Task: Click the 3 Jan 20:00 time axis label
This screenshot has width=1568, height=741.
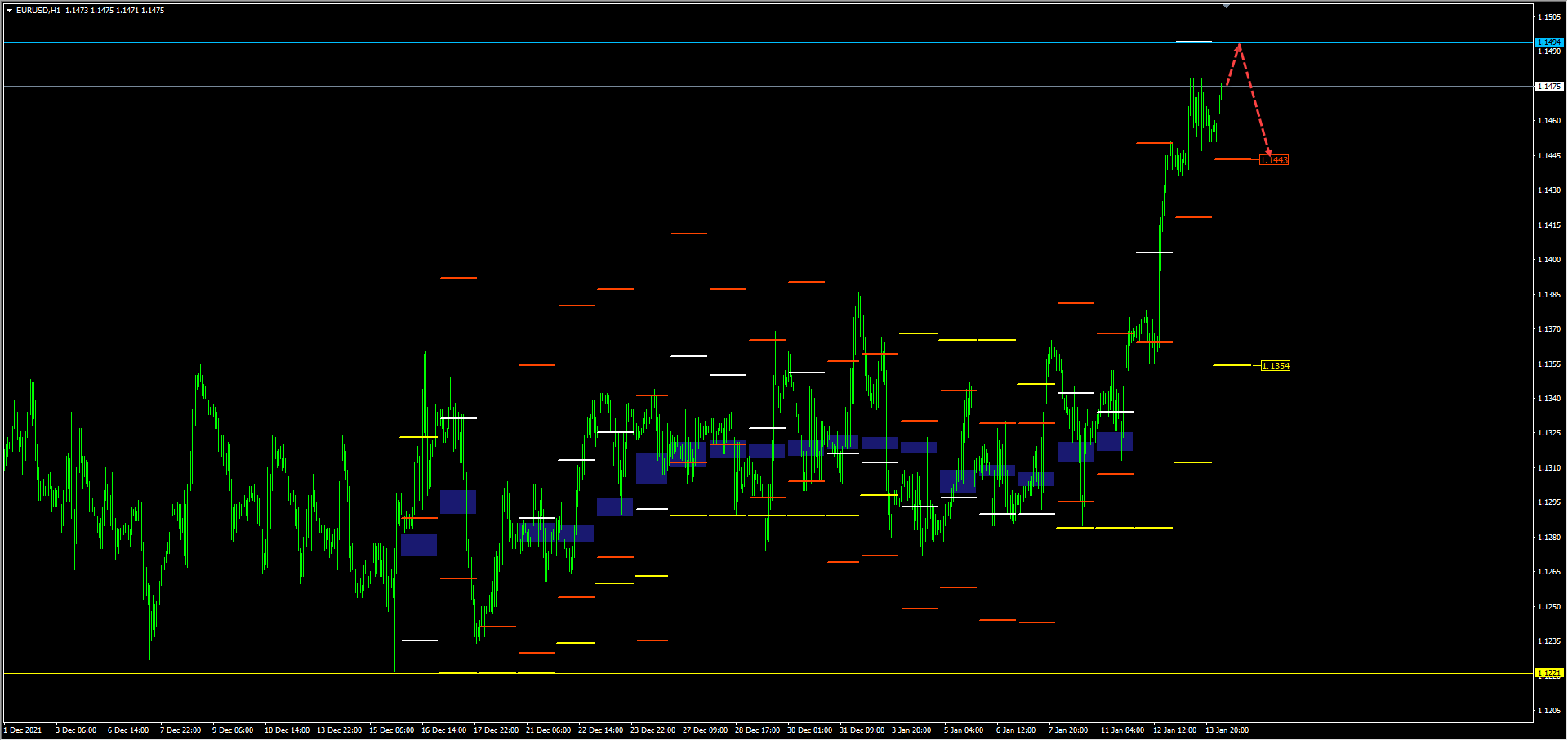Action: [x=911, y=730]
